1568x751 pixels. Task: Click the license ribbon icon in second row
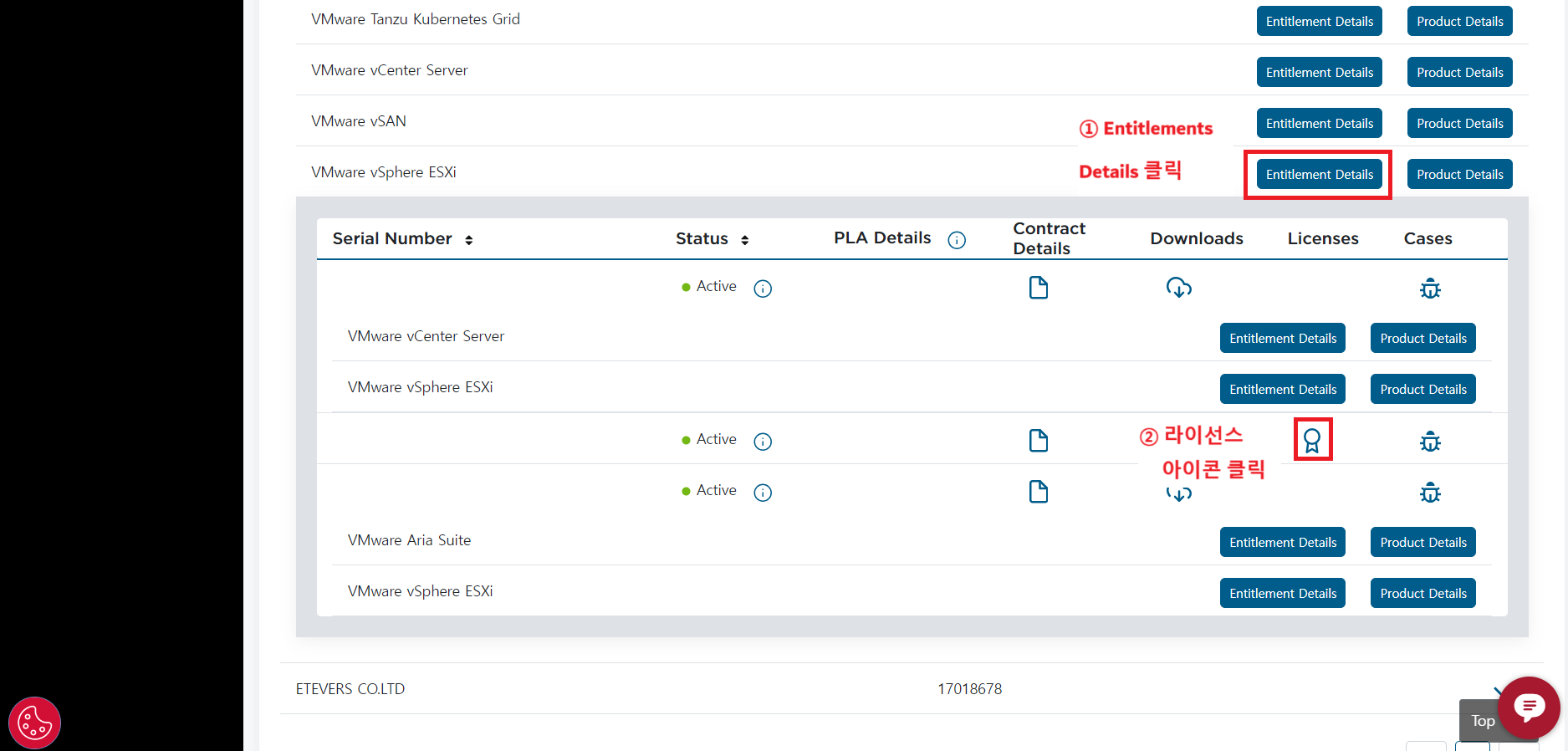[x=1312, y=440]
